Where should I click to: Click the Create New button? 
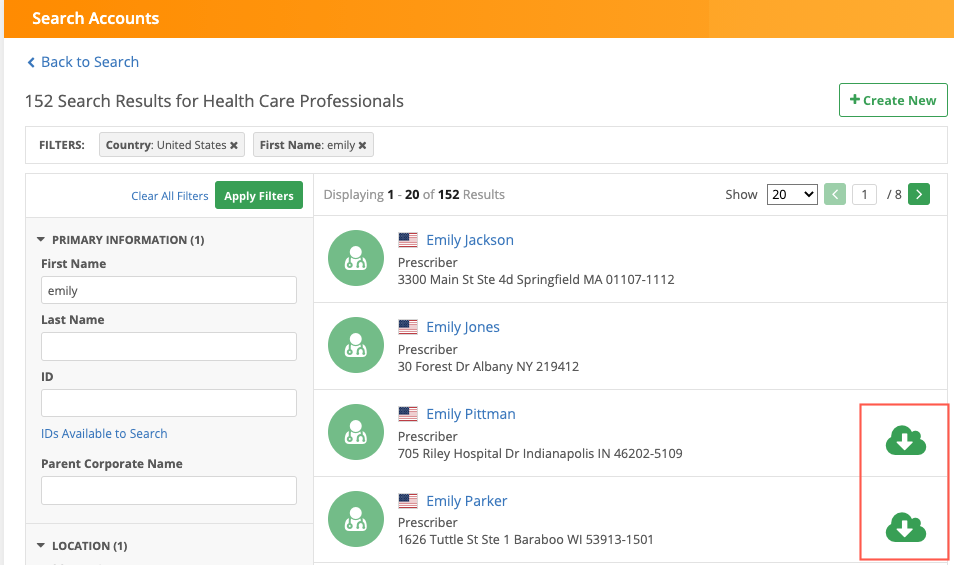892,100
